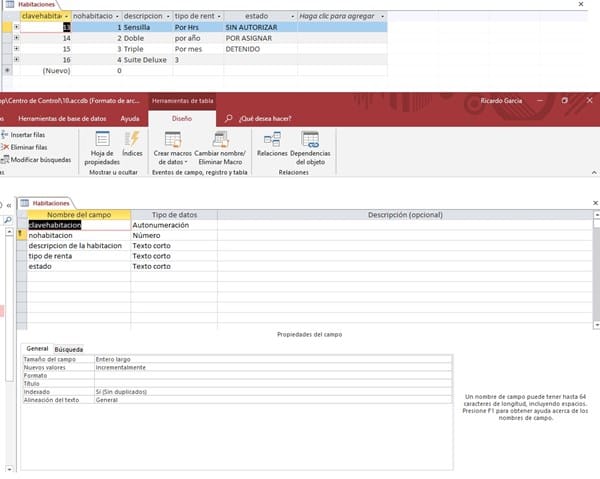Open the clavehabitacion column filter dropdown
This screenshot has height=479, width=600.
coord(65,17)
